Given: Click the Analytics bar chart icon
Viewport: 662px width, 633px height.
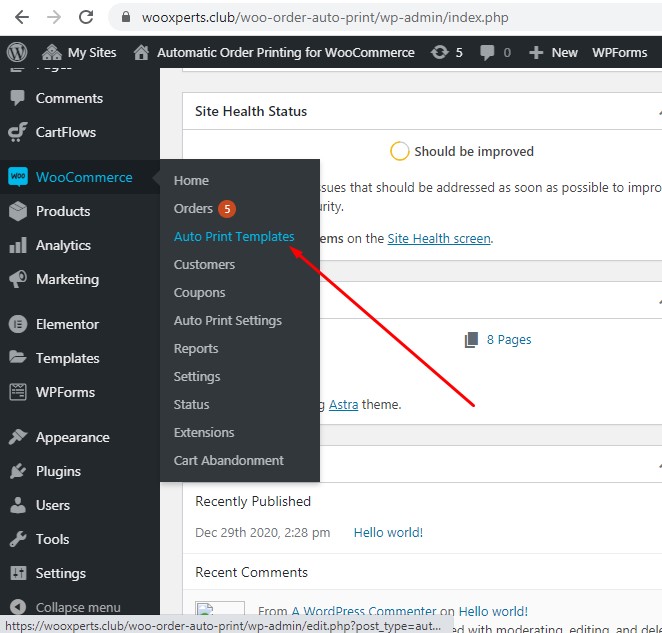Looking at the screenshot, I should pos(18,245).
